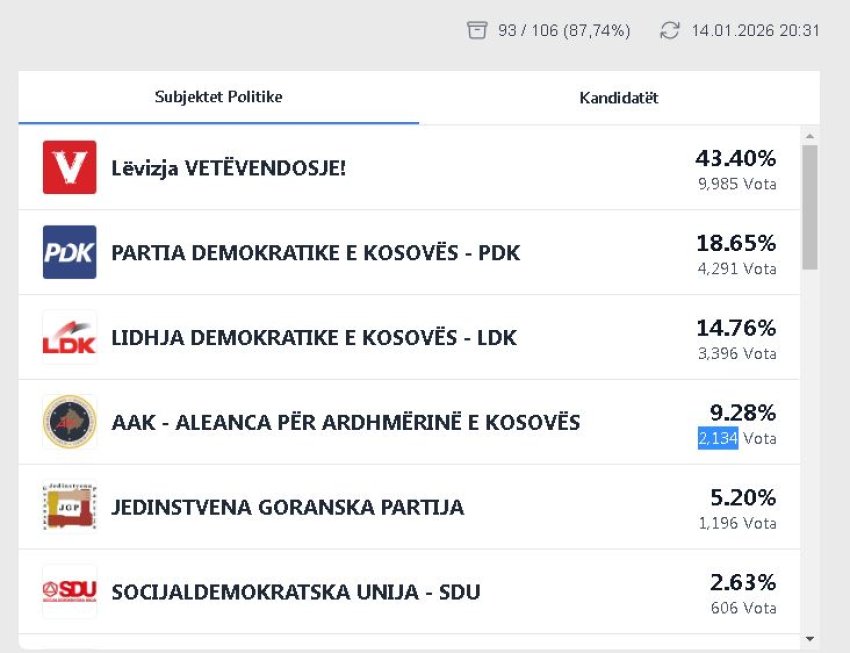
Task: Select LIDHJA DEMOKRATIKE E KOSOVËS - LDK row
Action: (x=313, y=338)
